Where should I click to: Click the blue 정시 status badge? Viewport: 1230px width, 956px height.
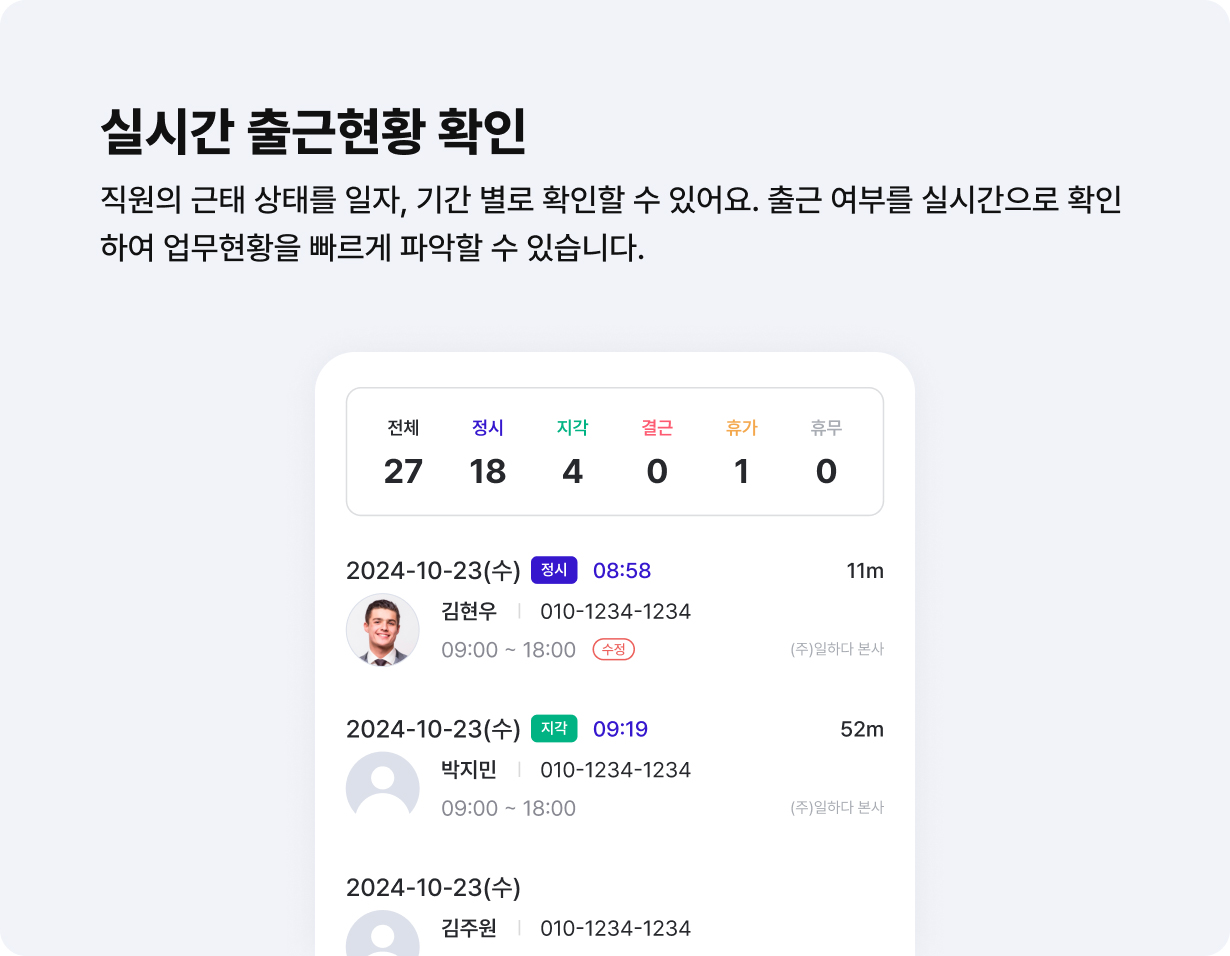click(x=554, y=570)
